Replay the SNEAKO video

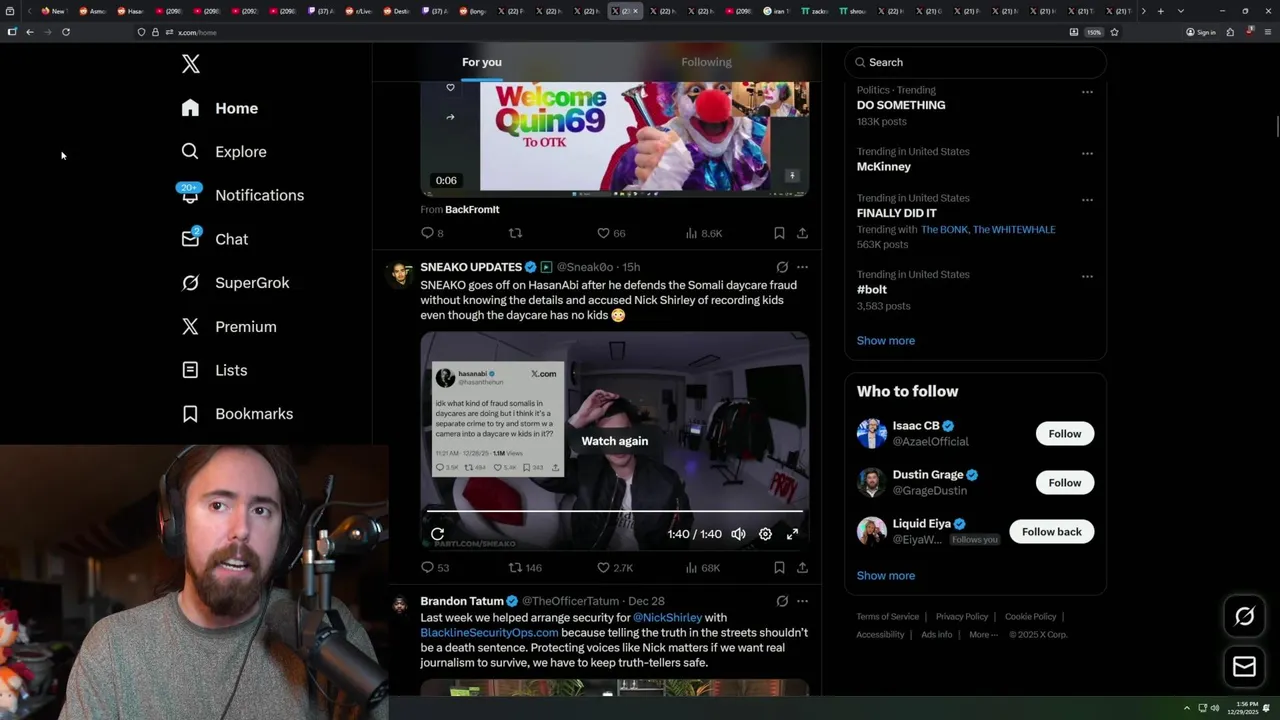438,534
